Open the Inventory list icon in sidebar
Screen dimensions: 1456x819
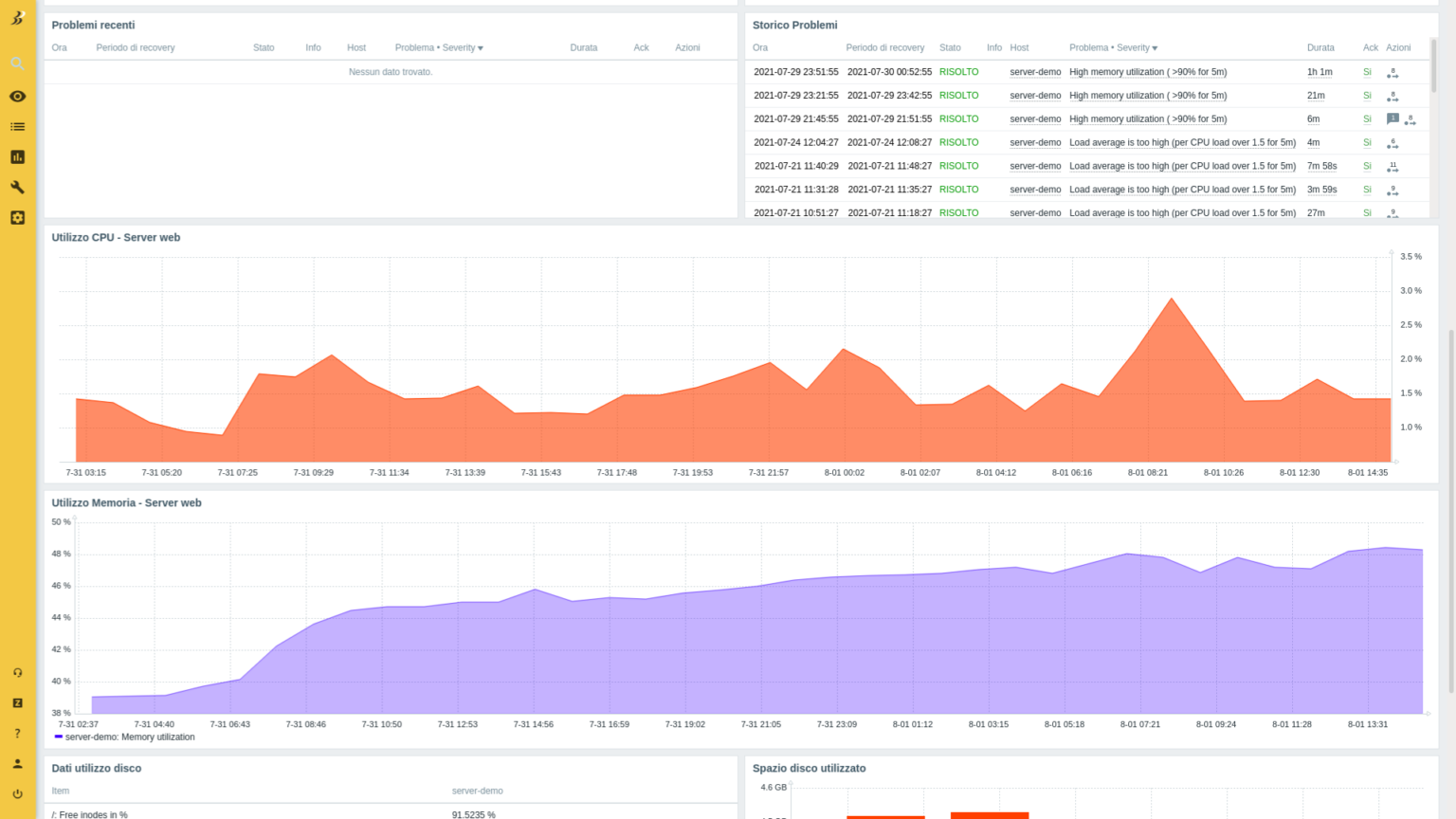click(x=17, y=127)
